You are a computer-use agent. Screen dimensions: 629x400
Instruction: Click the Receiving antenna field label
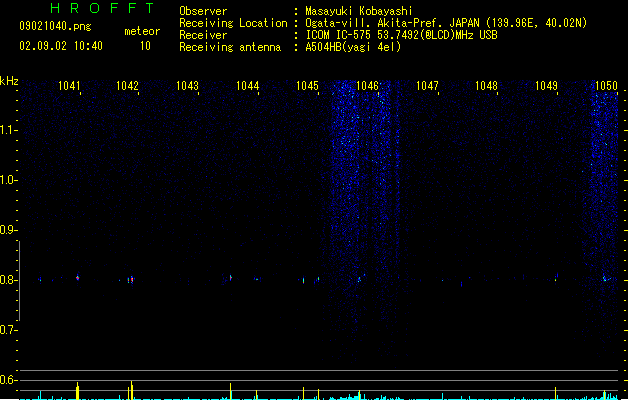[230, 47]
